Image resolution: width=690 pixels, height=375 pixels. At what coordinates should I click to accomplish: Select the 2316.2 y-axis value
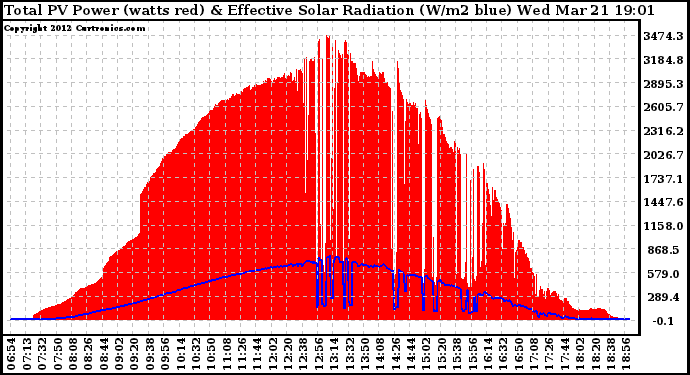tap(663, 131)
